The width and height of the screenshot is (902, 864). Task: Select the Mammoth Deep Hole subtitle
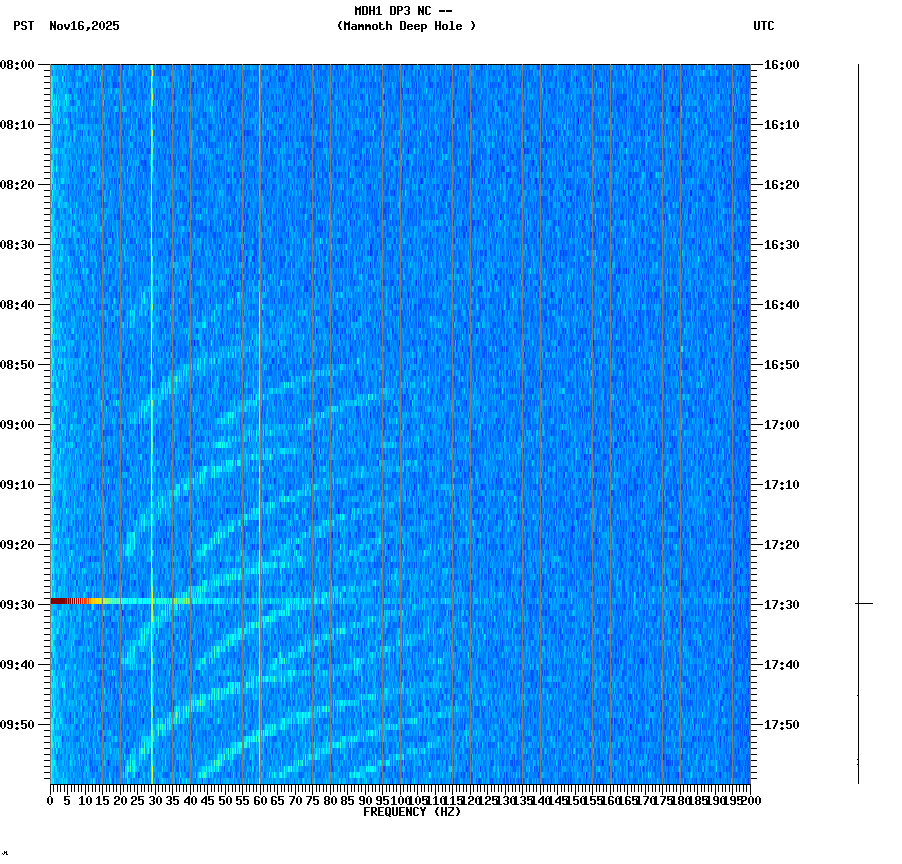pos(404,27)
